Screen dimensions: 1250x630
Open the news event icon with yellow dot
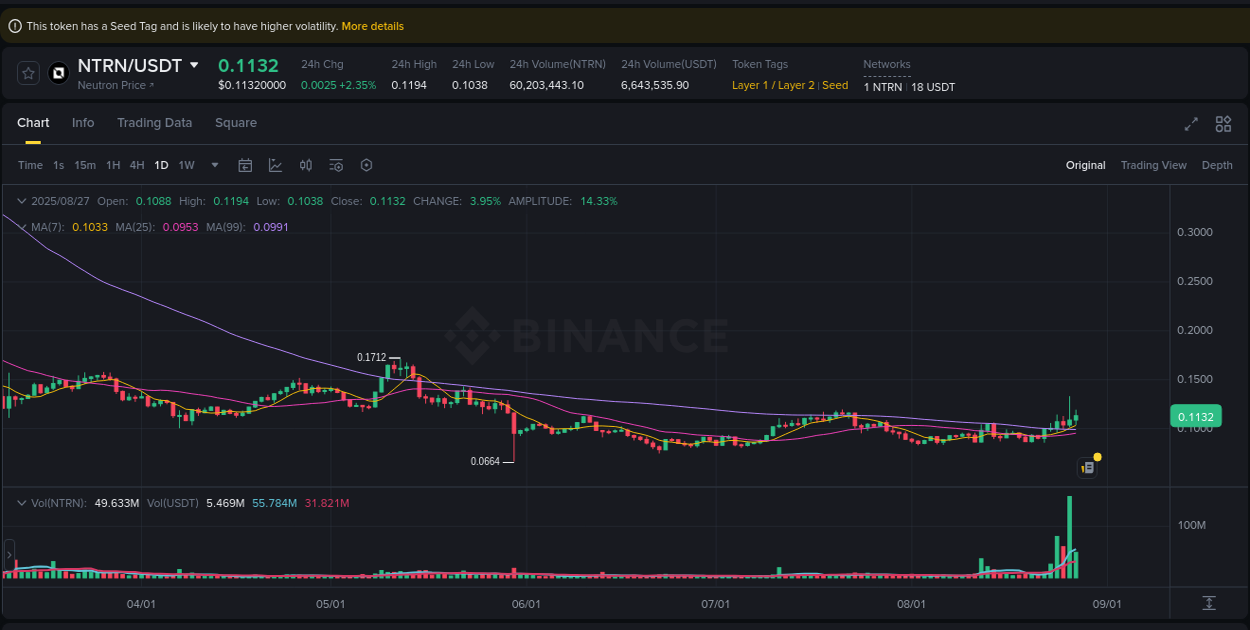(x=1088, y=466)
